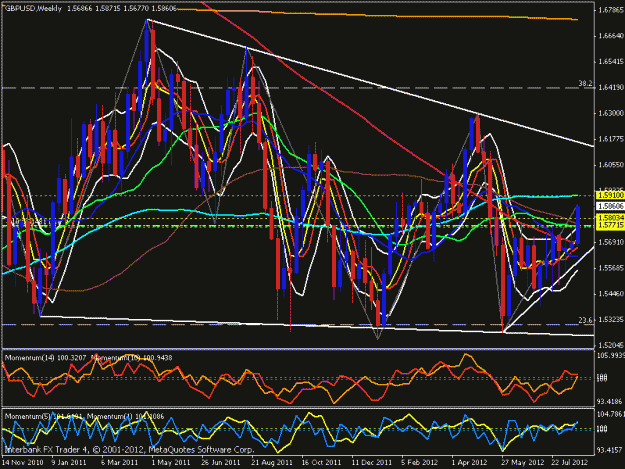
Task: Click the 26 Jun 2011 date label
Action: coord(221,463)
